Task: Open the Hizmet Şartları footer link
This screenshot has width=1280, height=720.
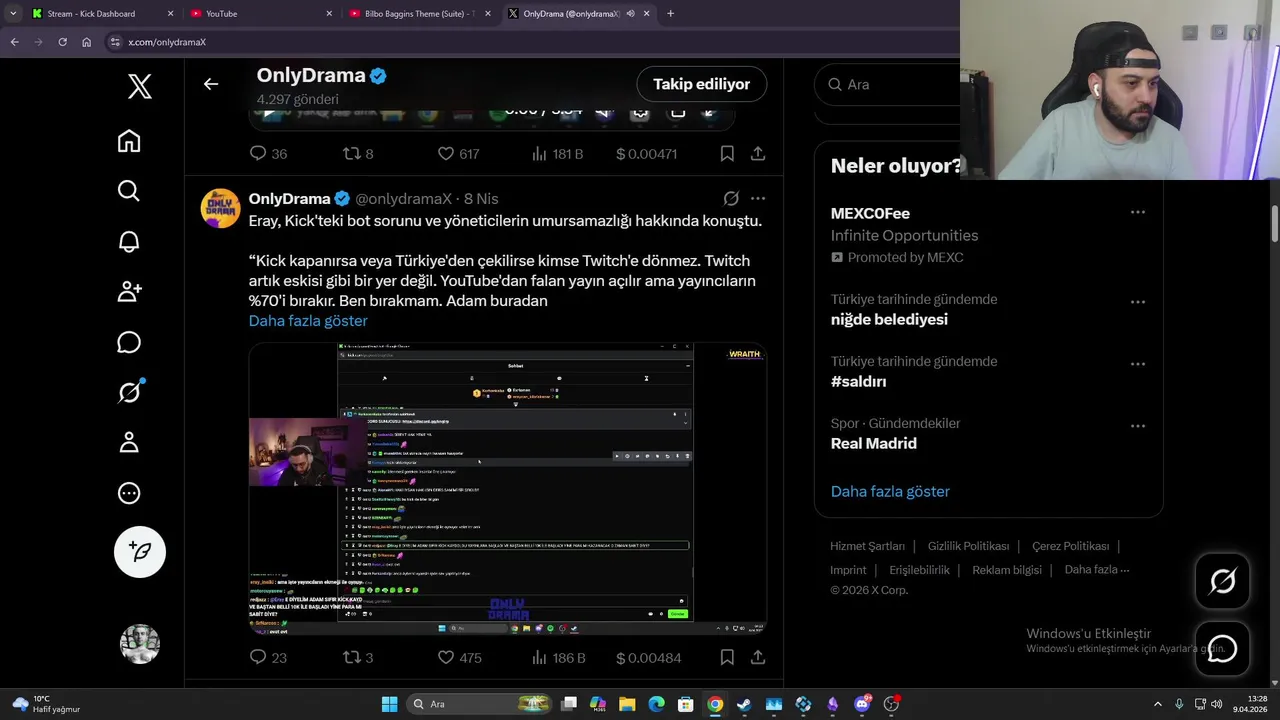Action: pos(867,546)
